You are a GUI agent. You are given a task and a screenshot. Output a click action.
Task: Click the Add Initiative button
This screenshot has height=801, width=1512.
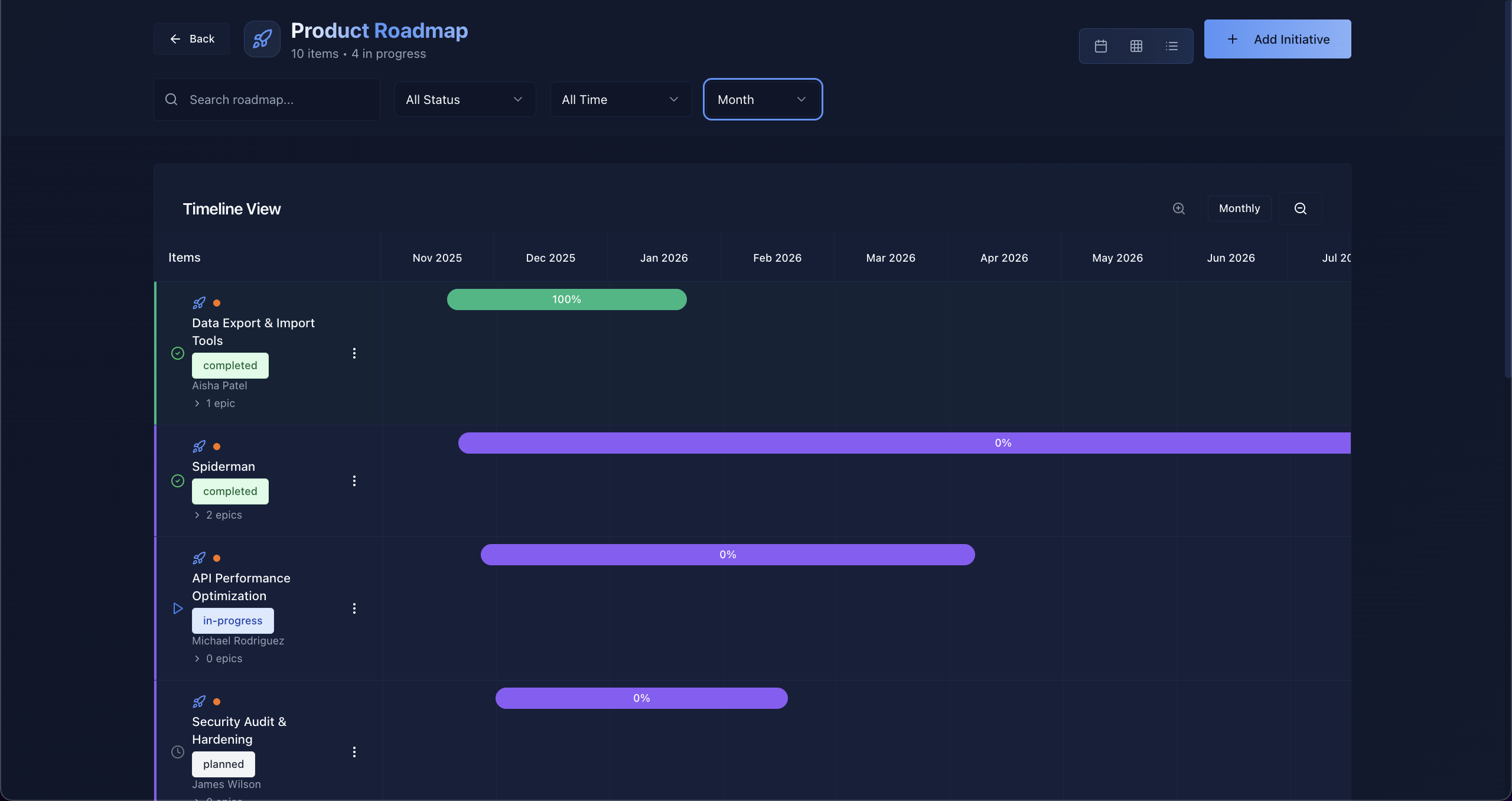[x=1277, y=39]
